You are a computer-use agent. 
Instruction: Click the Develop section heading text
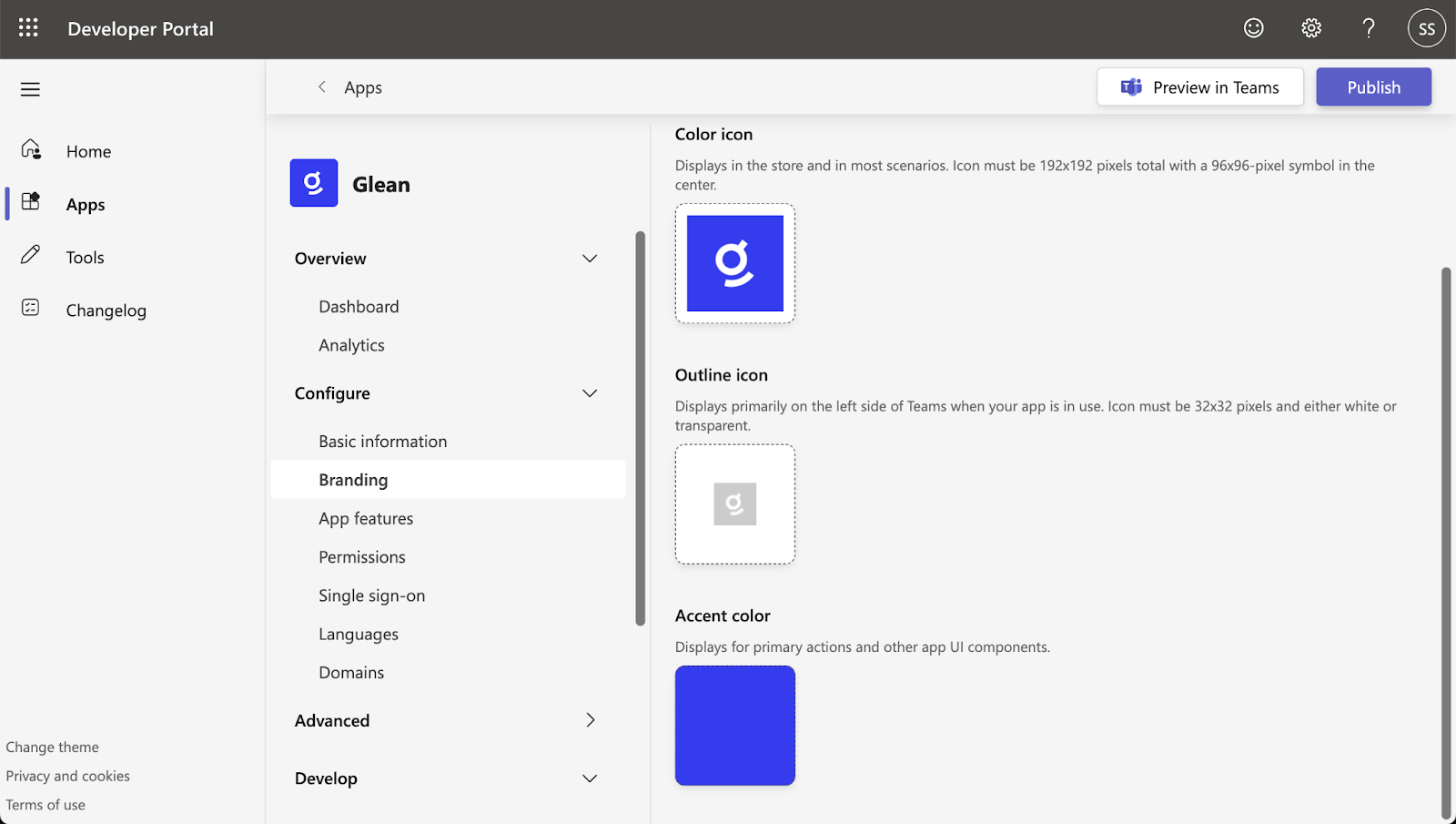click(x=326, y=778)
